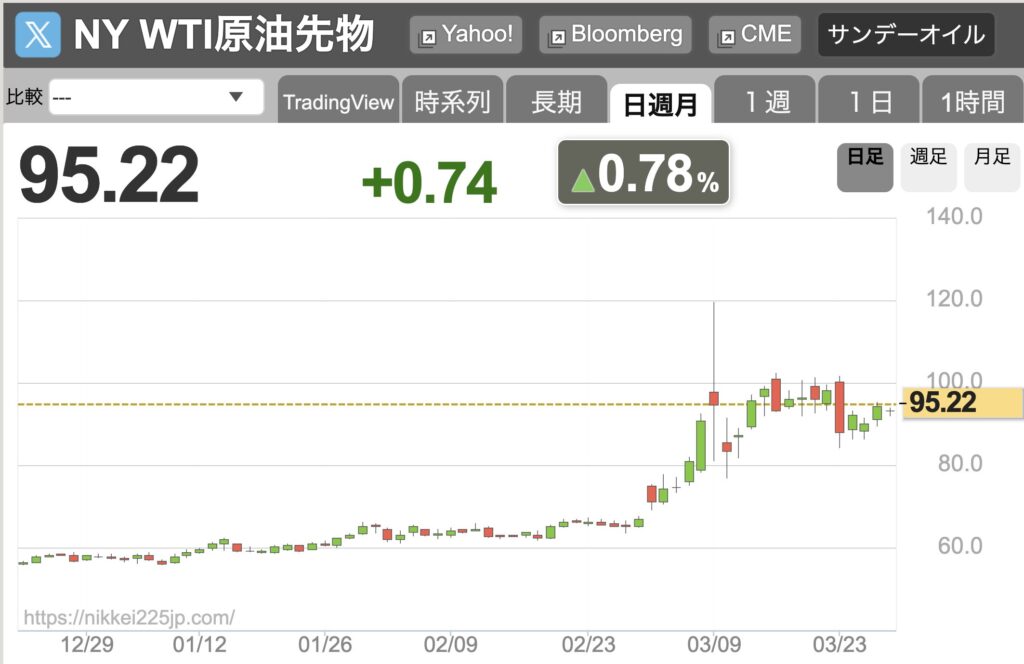The height and width of the screenshot is (664, 1024).
Task: Click the サンデーオイル button
Action: click(906, 35)
